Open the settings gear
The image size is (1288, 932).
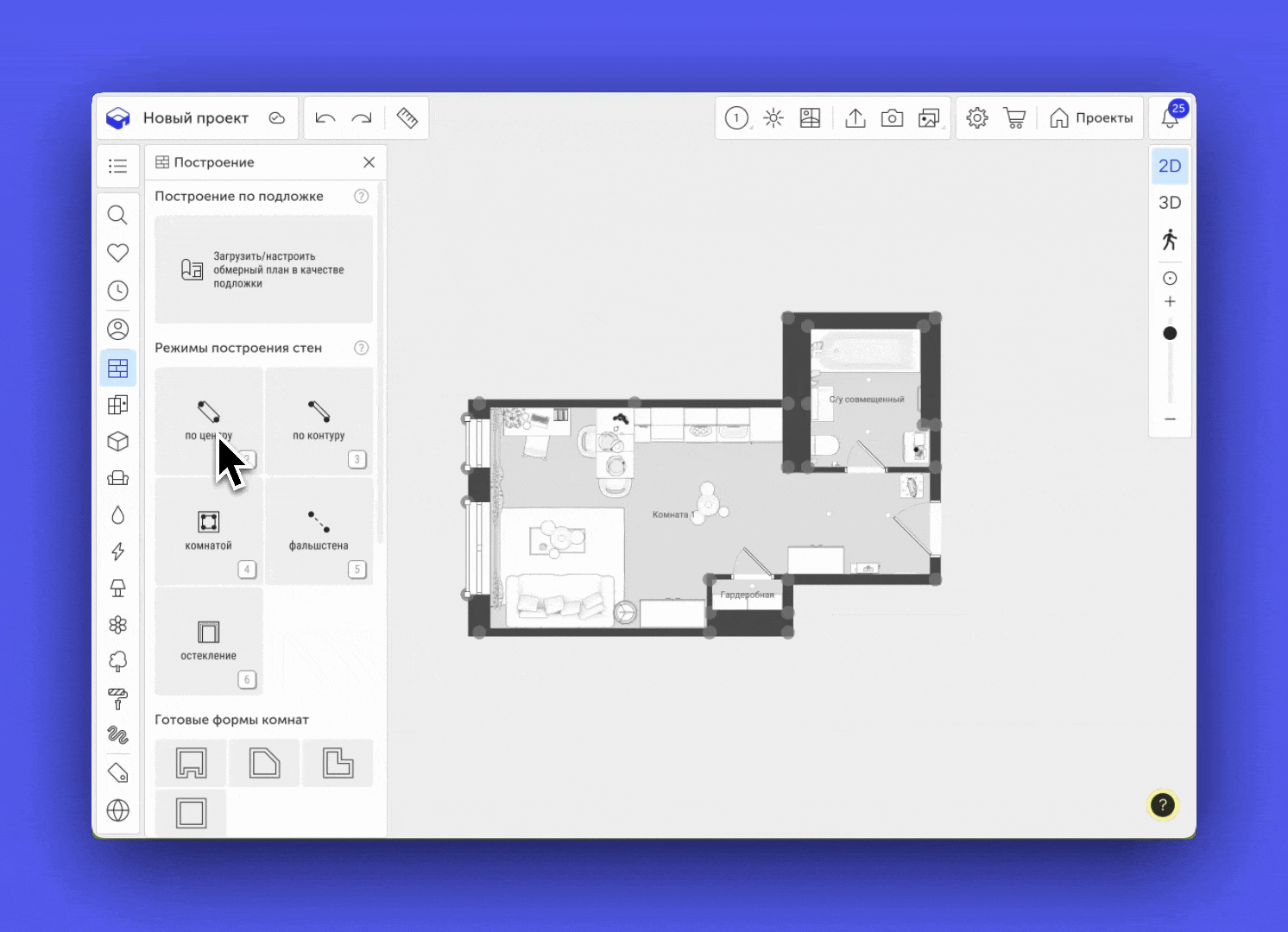tap(977, 118)
